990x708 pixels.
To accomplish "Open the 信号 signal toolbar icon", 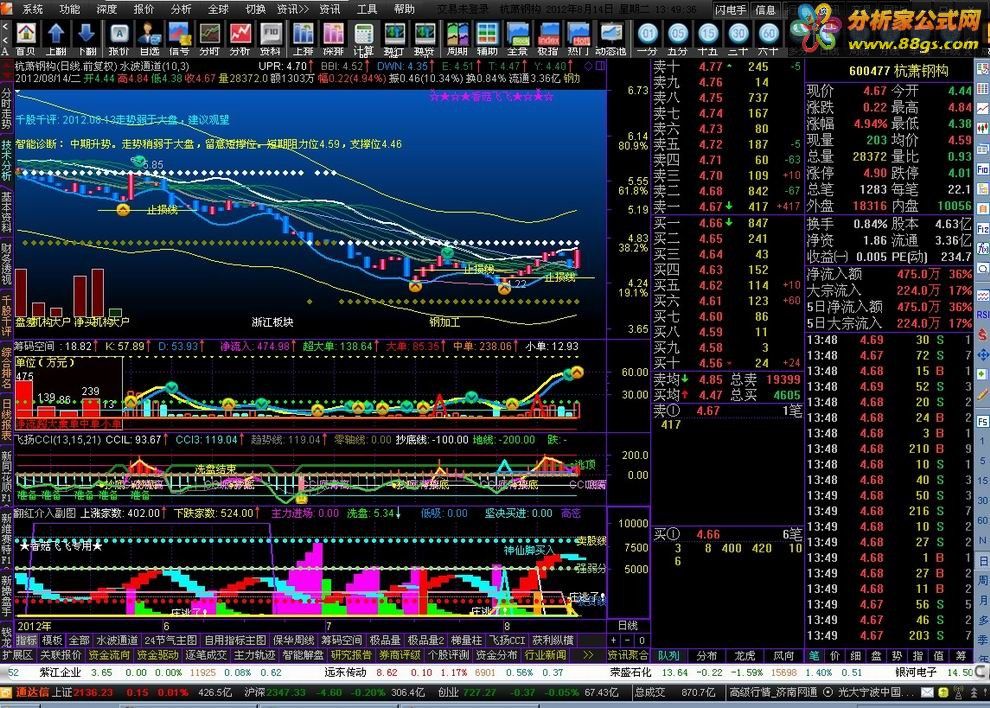I will pos(179,39).
